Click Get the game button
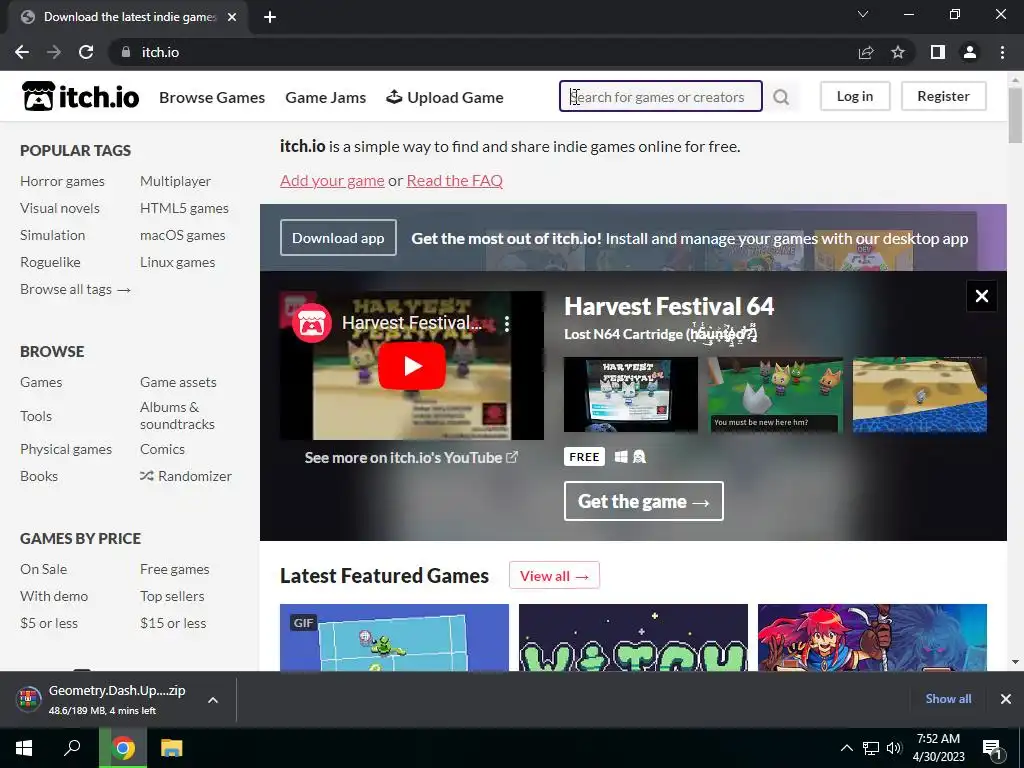This screenshot has width=1024, height=768. click(x=644, y=501)
